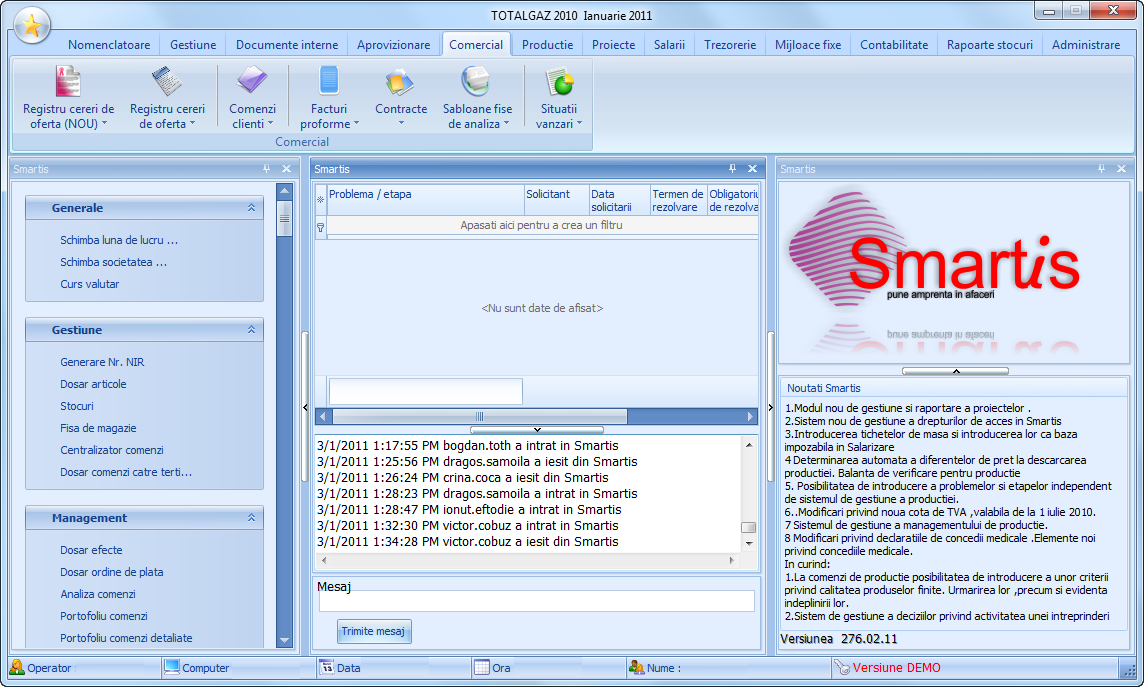
Task: Sort by the Solicitant column header
Action: (x=556, y=200)
